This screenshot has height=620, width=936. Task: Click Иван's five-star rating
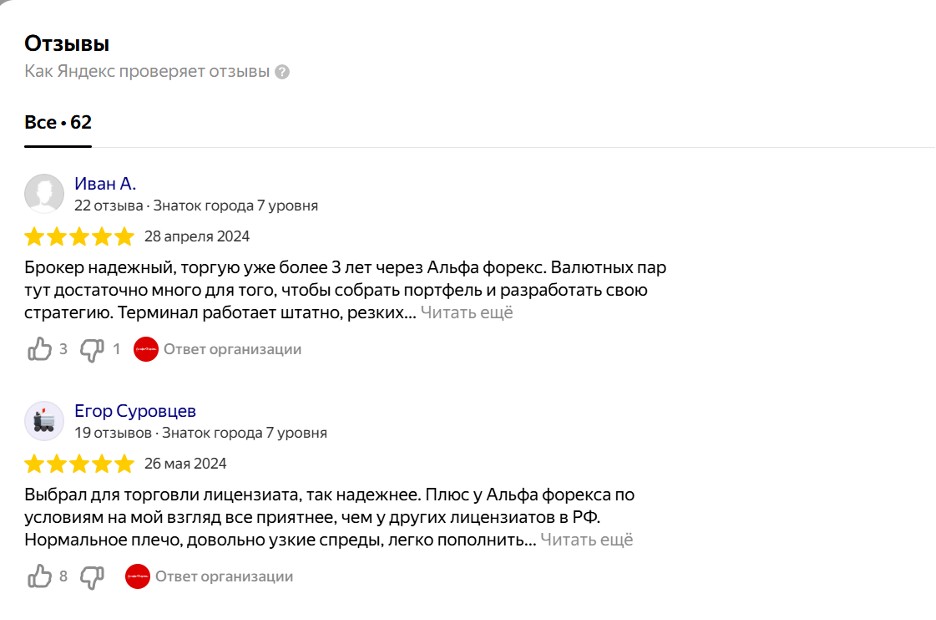[79, 237]
